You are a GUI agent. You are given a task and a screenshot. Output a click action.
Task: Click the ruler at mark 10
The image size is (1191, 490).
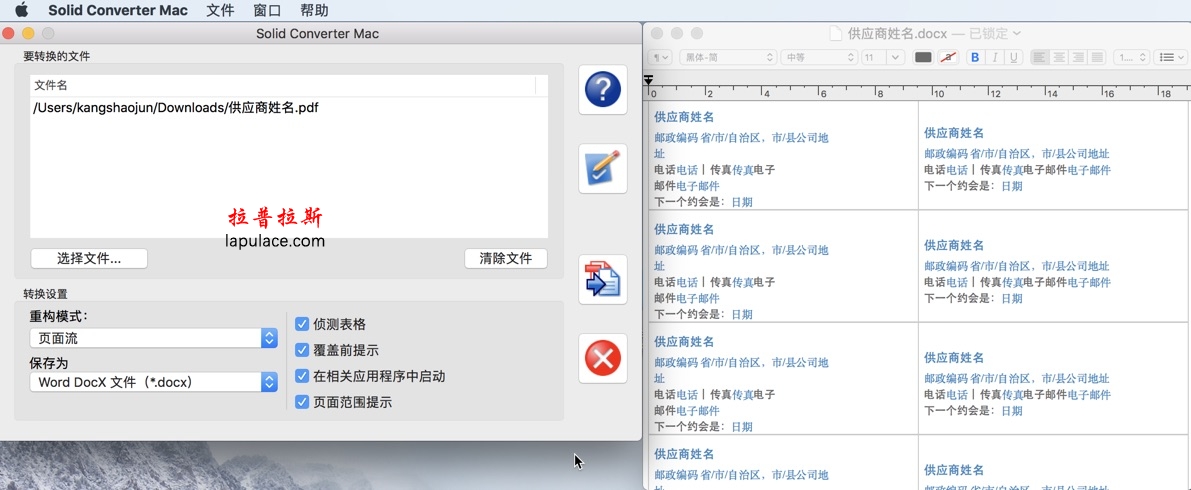939,93
